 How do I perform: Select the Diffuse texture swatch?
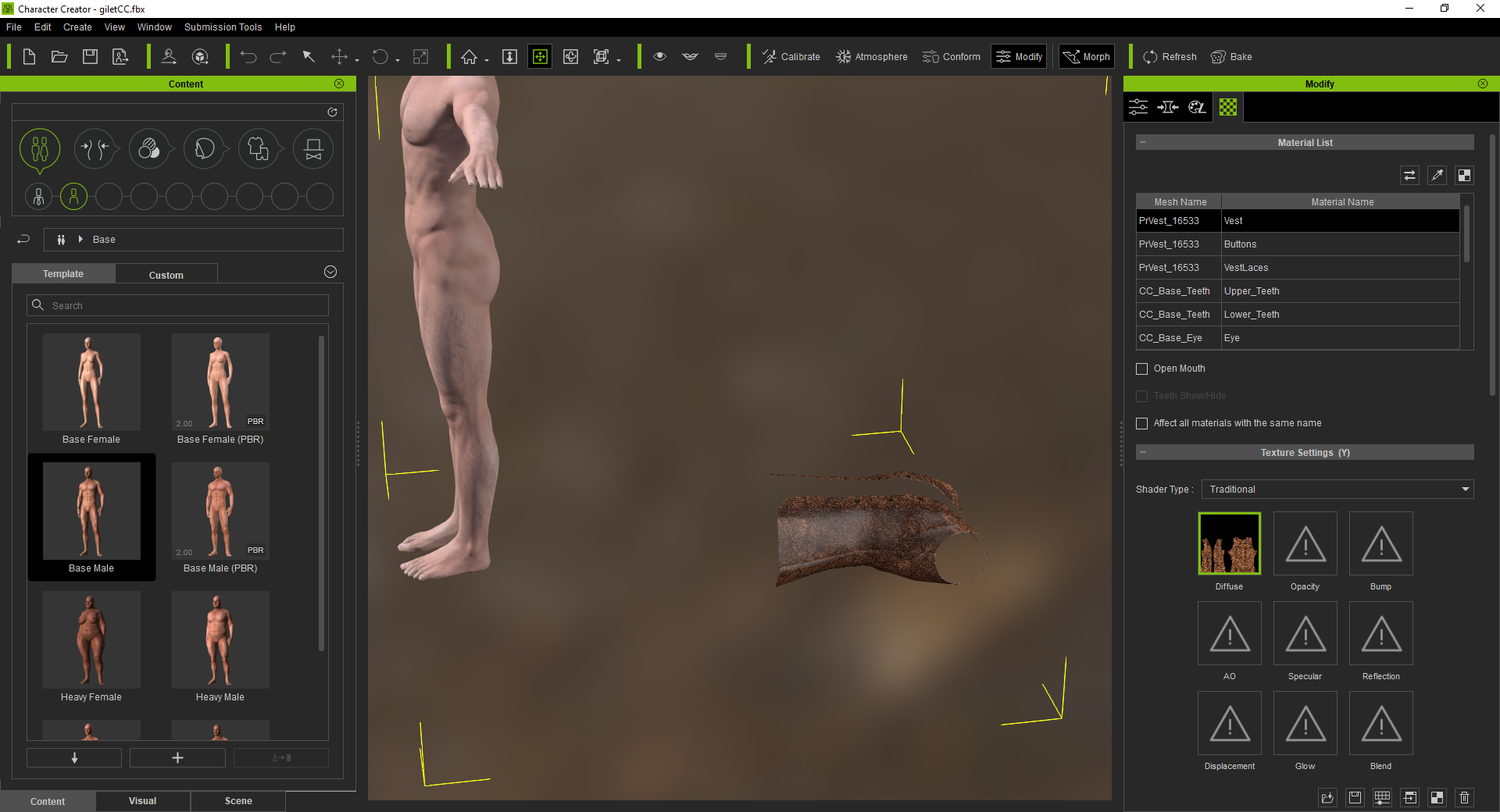tap(1229, 543)
